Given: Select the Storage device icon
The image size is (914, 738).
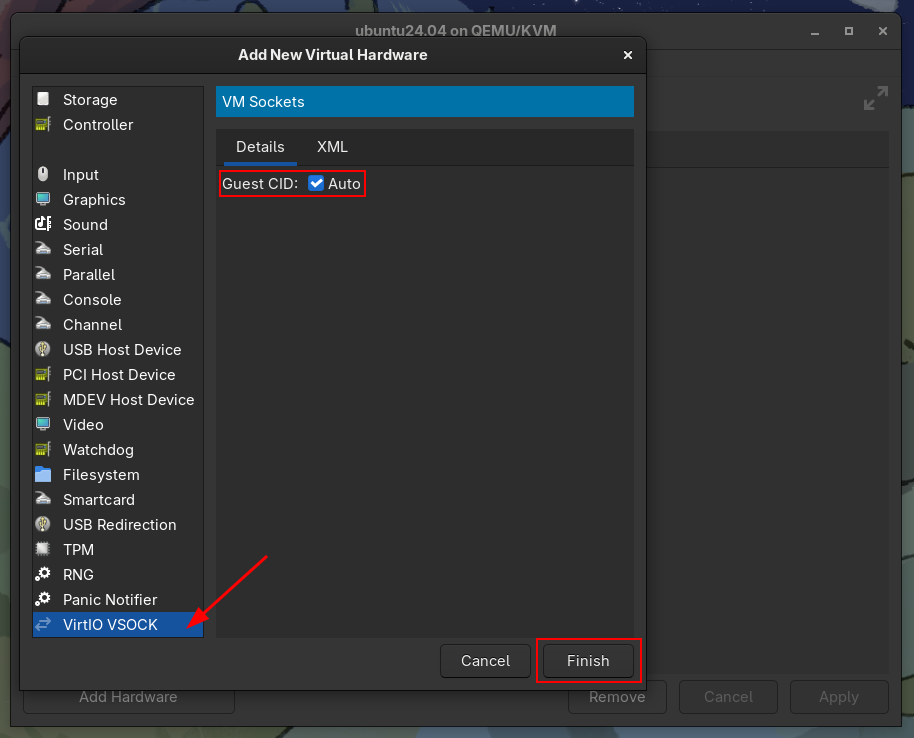Looking at the screenshot, I should (44, 100).
